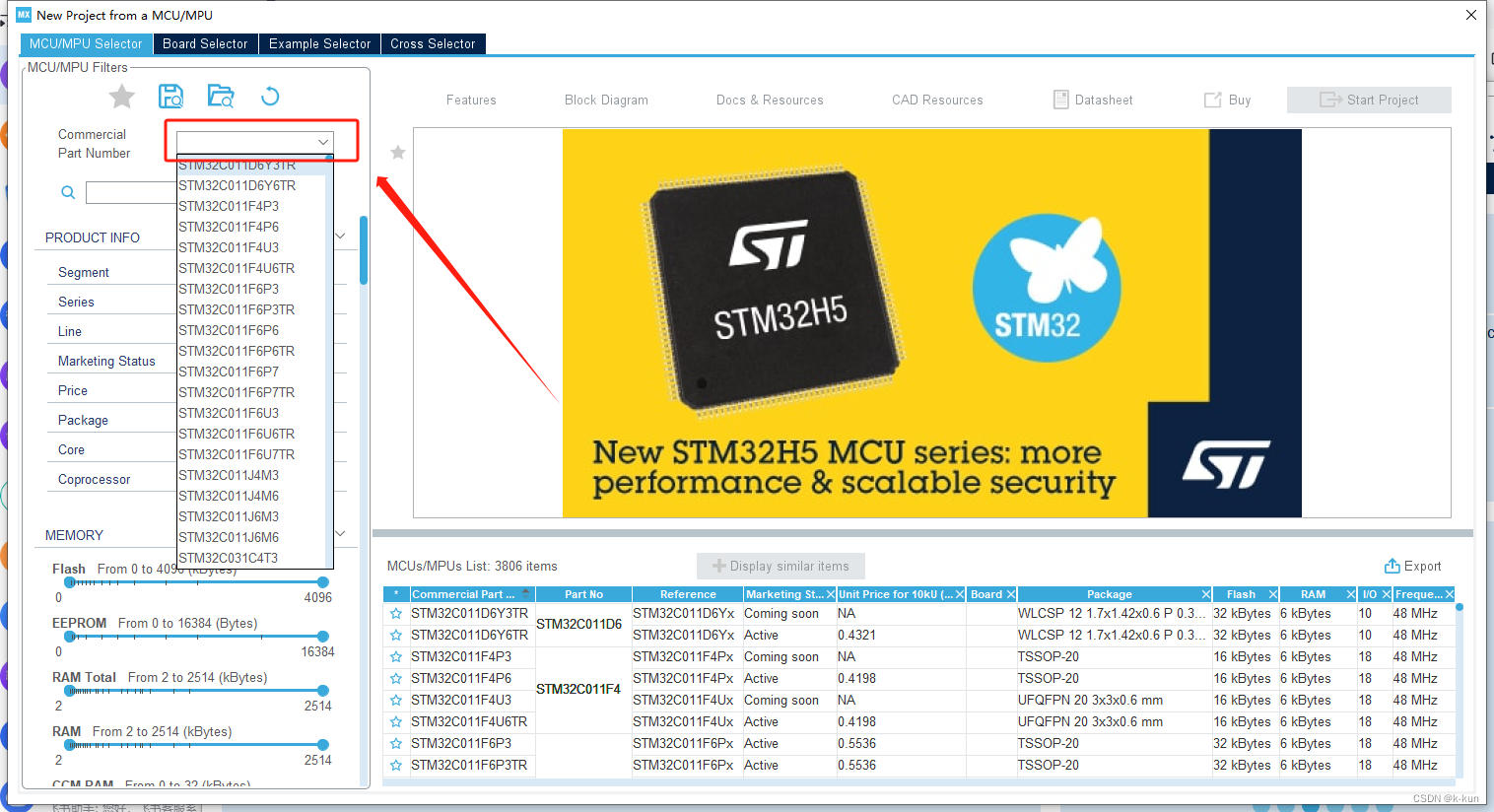Remove the Frequency column via its X
The image size is (1494, 812).
[1450, 594]
